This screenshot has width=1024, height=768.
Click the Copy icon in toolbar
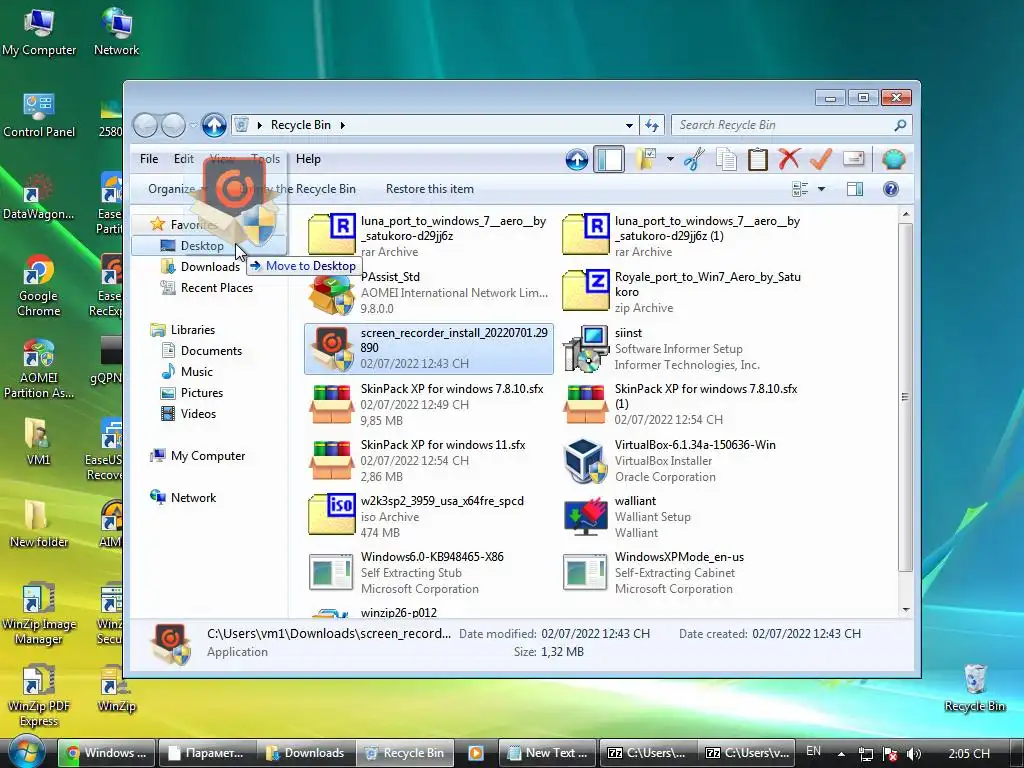726,159
